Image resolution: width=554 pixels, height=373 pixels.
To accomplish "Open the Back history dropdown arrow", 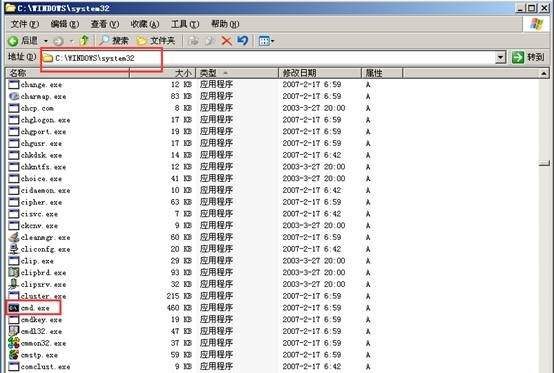I will pos(46,41).
